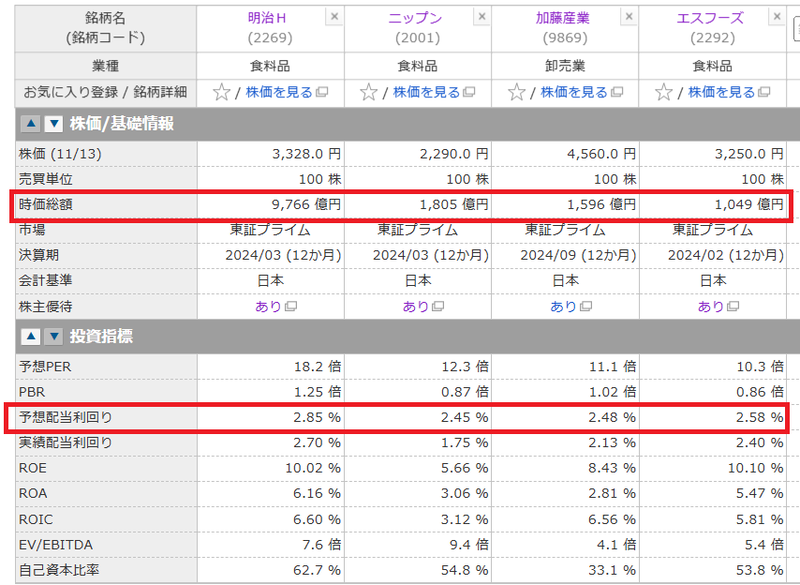This screenshot has width=800, height=585.
Task: Open 株主優待 あり link for エスフーズ
Action: click(x=711, y=307)
